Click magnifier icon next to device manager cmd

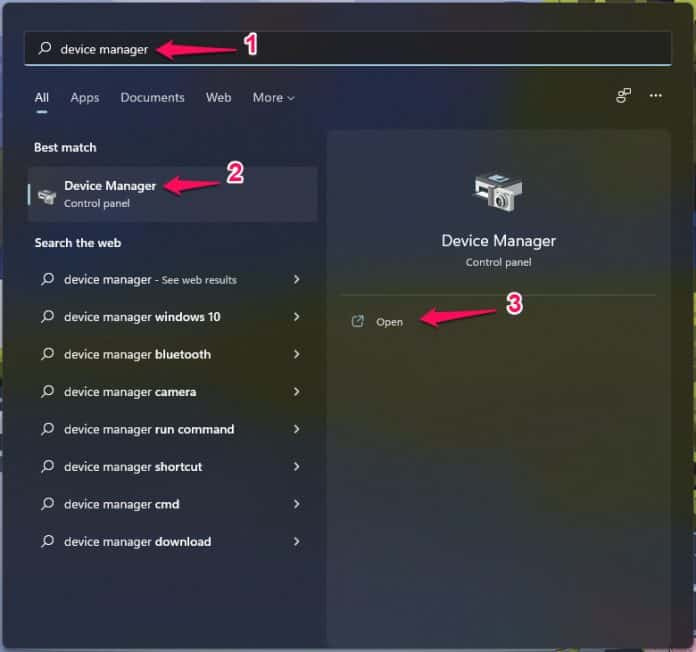[47, 504]
